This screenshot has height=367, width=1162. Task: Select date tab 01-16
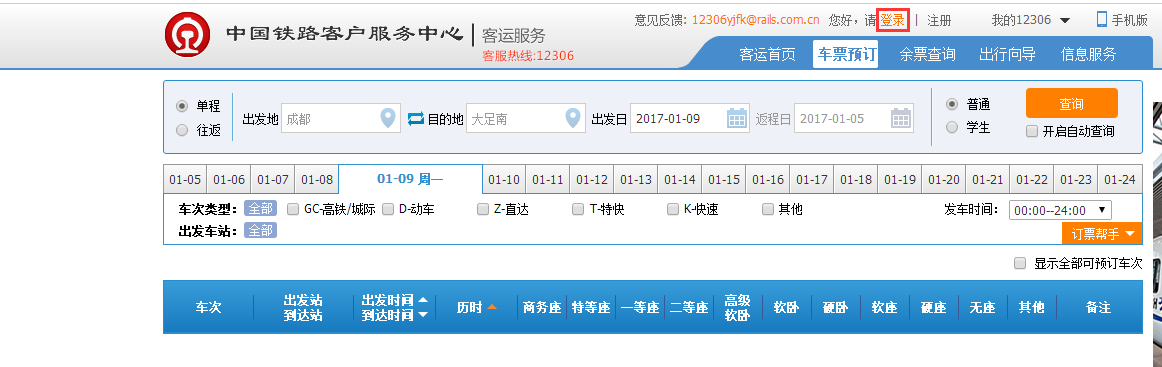pyautogui.click(x=768, y=179)
